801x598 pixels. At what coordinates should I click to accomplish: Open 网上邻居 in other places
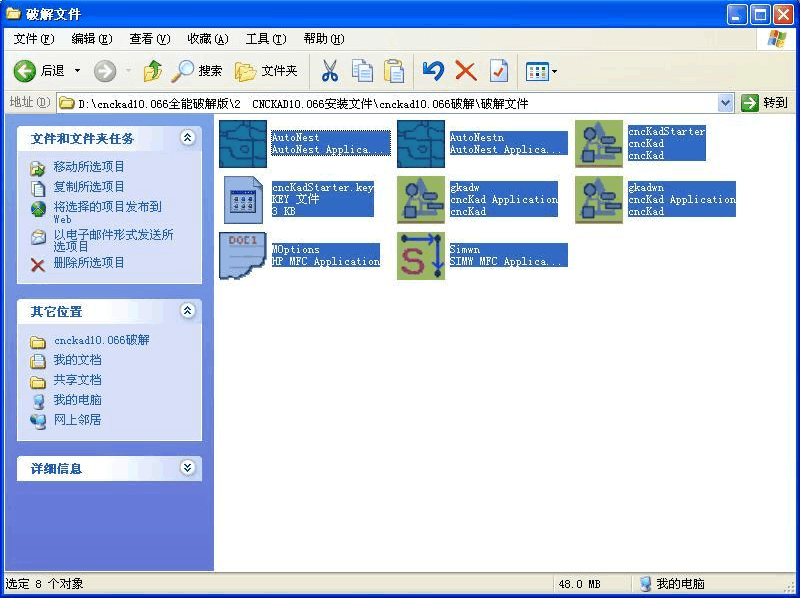(x=77, y=420)
